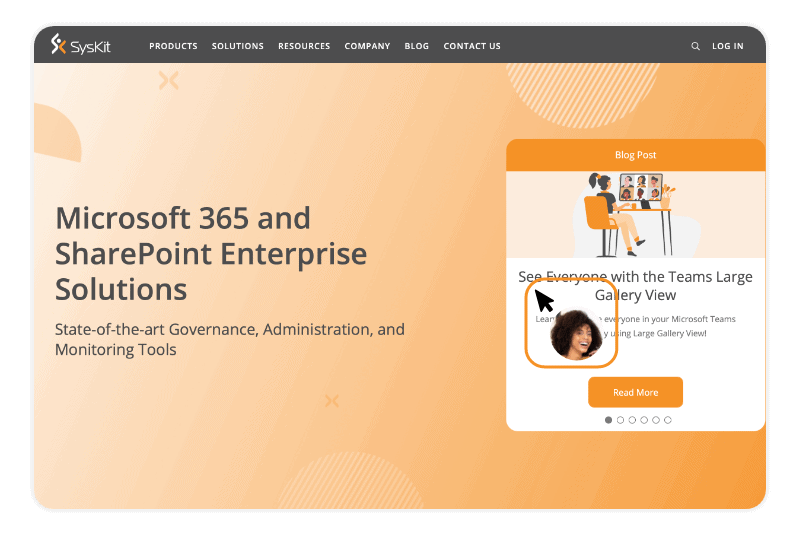The width and height of the screenshot is (800, 533).
Task: Click the smiling woman avatar photo
Action: point(576,335)
